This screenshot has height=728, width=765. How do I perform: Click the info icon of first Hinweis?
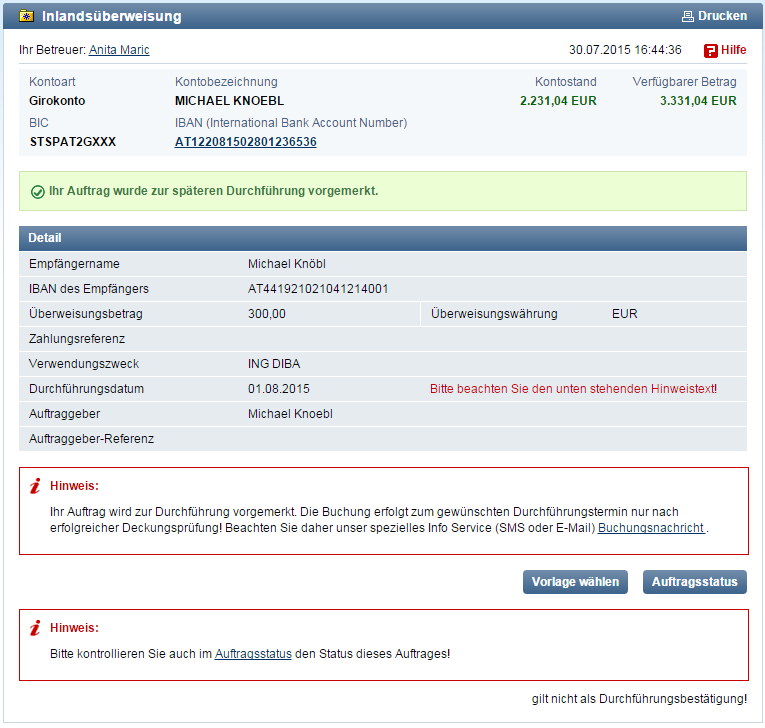click(x=35, y=486)
